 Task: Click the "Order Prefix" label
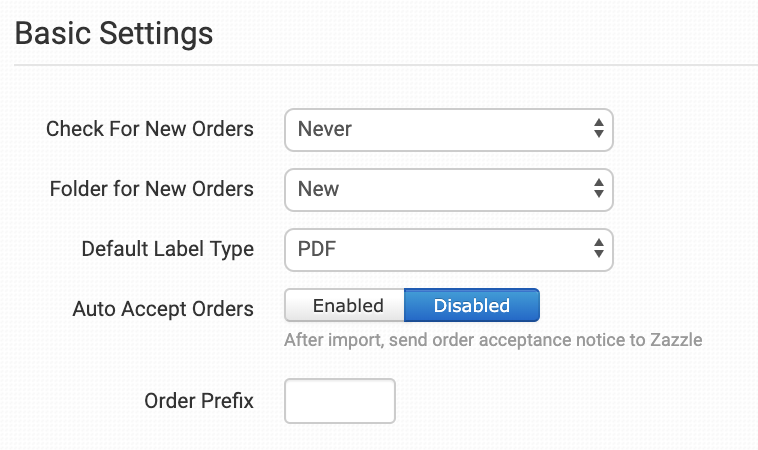(x=199, y=401)
